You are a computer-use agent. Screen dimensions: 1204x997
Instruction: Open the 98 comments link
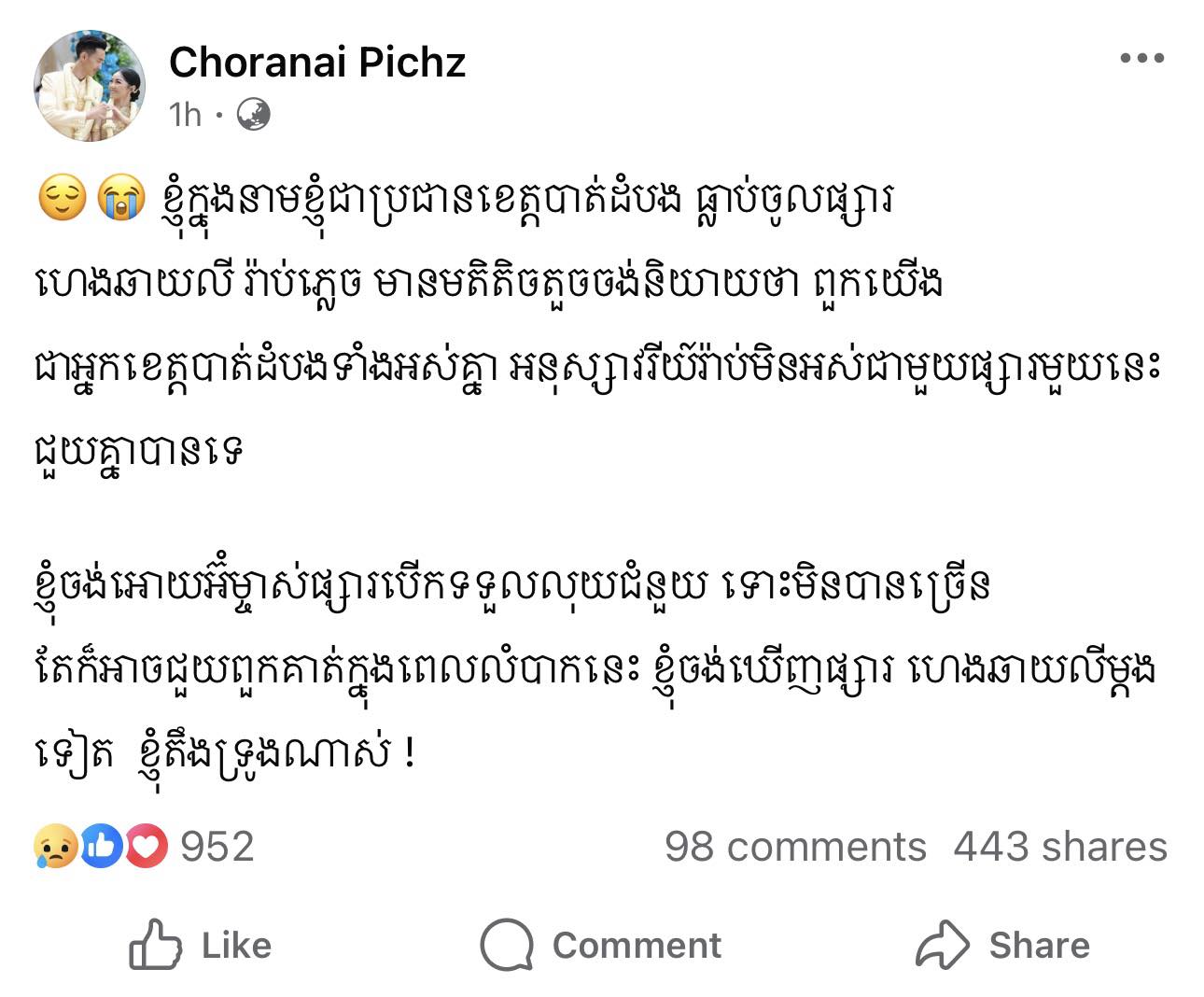click(795, 847)
